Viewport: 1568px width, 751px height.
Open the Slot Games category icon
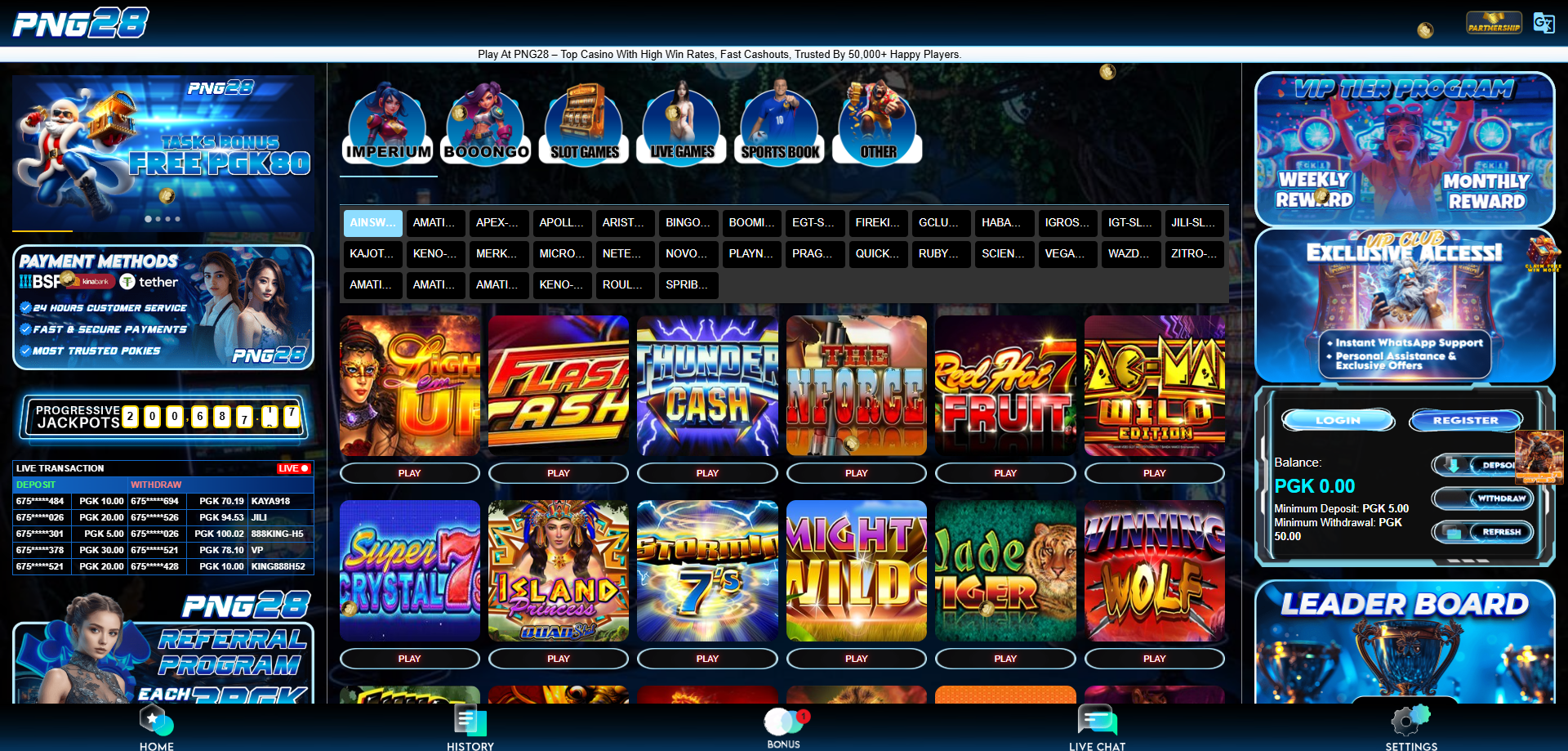(585, 124)
